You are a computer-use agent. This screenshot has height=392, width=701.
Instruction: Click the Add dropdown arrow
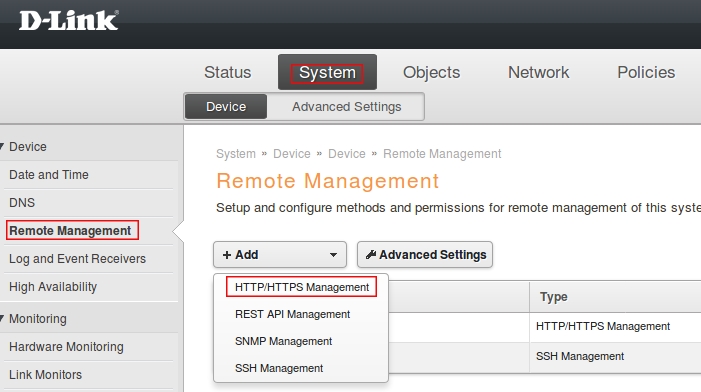[333, 255]
